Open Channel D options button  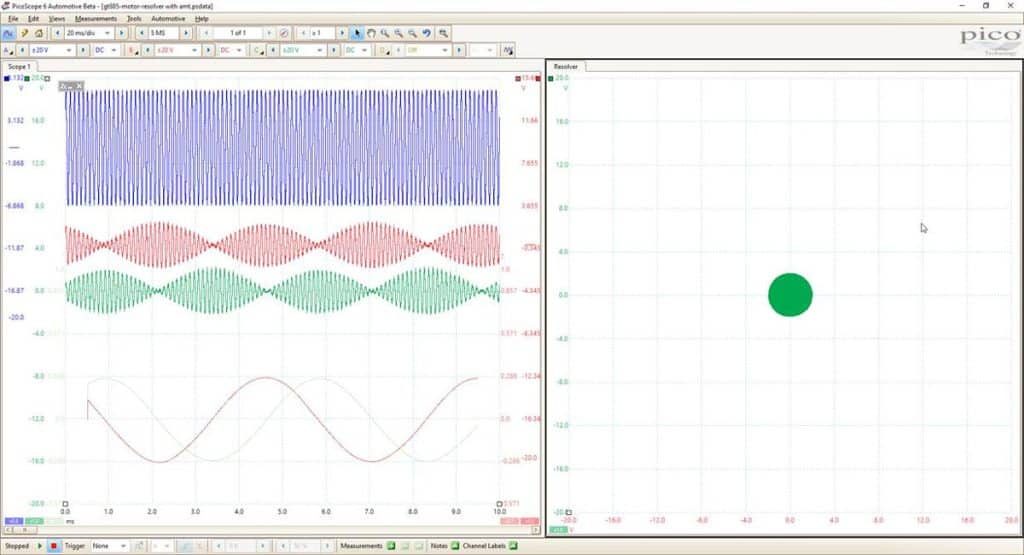384,50
